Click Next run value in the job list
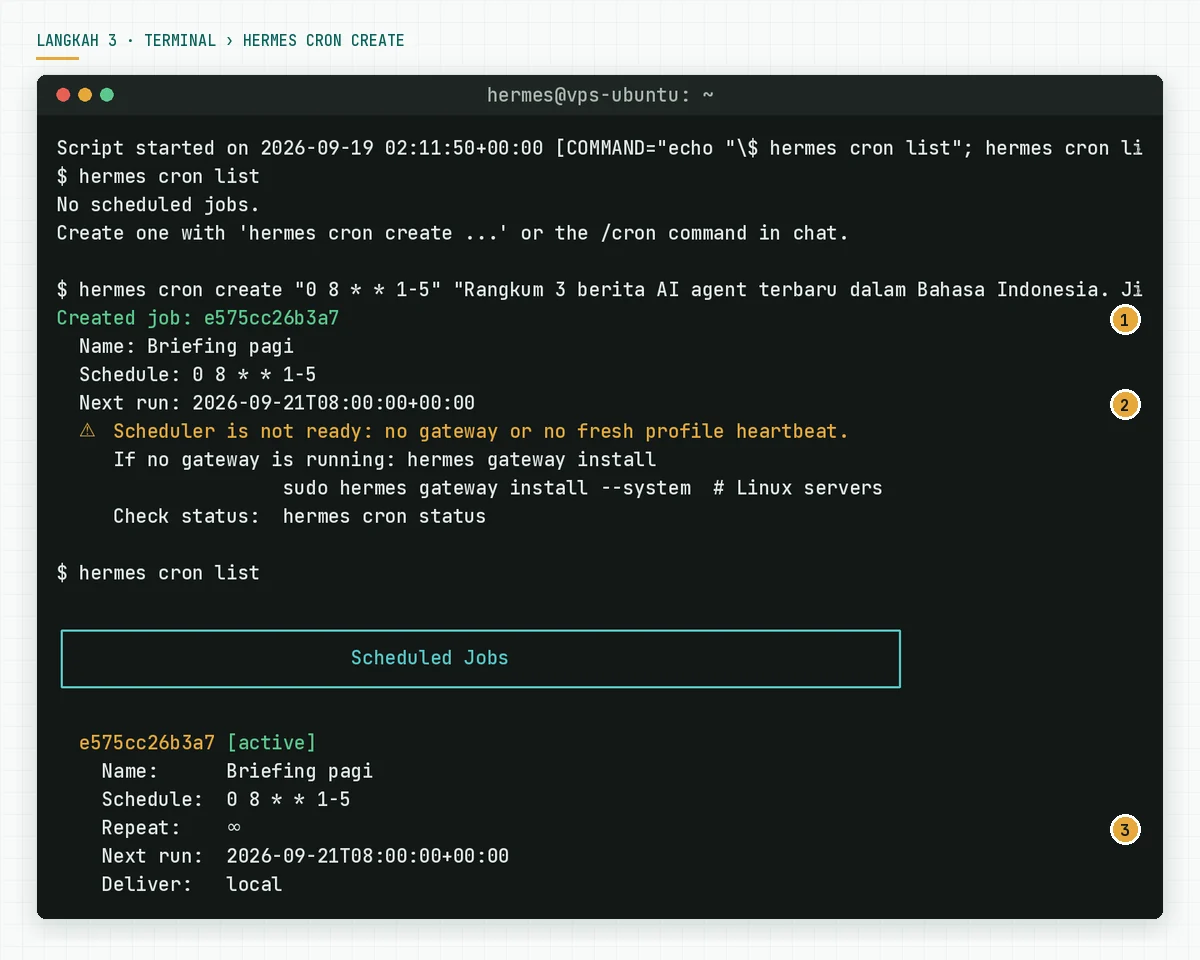 pyautogui.click(x=367, y=856)
